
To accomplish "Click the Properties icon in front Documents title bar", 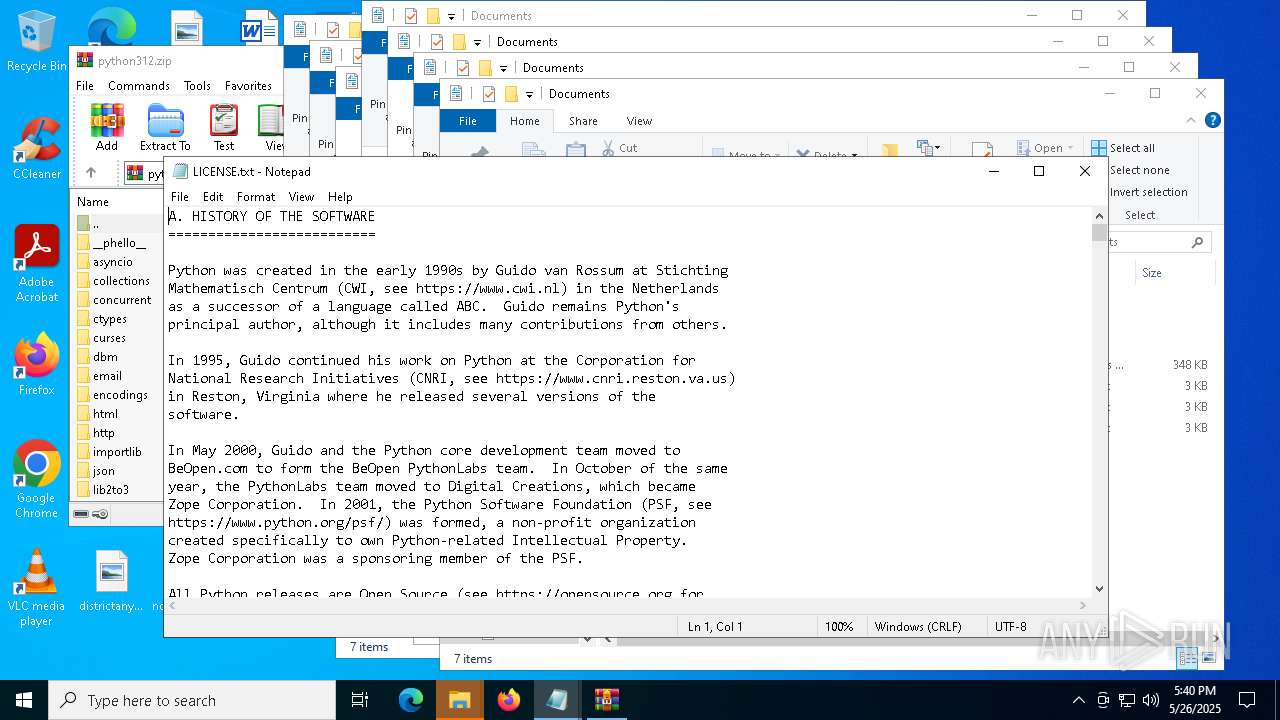I will (x=489, y=94).
